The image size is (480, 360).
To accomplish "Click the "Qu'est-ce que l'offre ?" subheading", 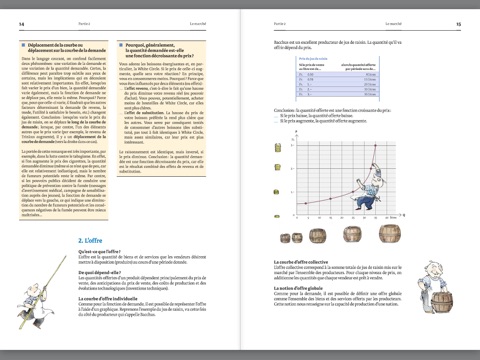I will pyautogui.click(x=99, y=252).
